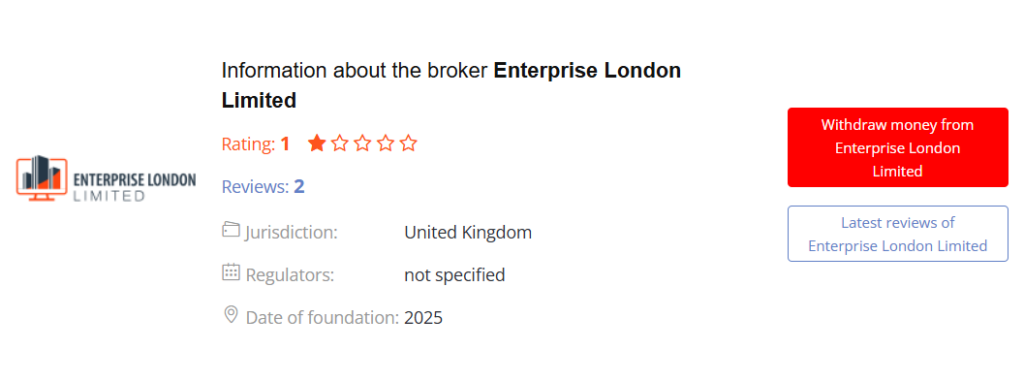Click the Enterprise London Limited logo
Image resolution: width=1024 pixels, height=382 pixels.
click(106, 178)
